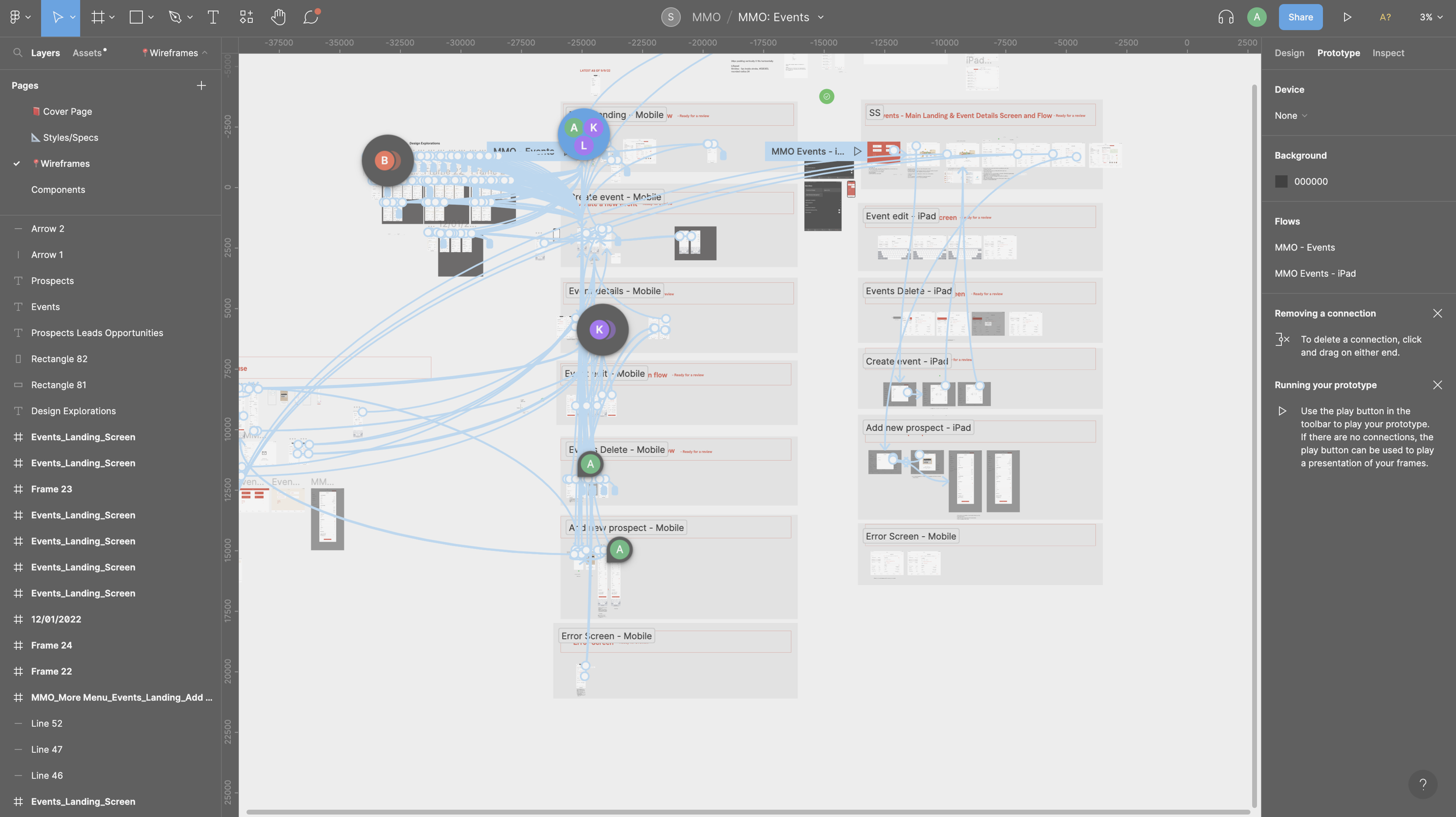Open the 3% zoom level dropdown
Image resolution: width=1456 pixels, height=817 pixels.
pos(1430,17)
